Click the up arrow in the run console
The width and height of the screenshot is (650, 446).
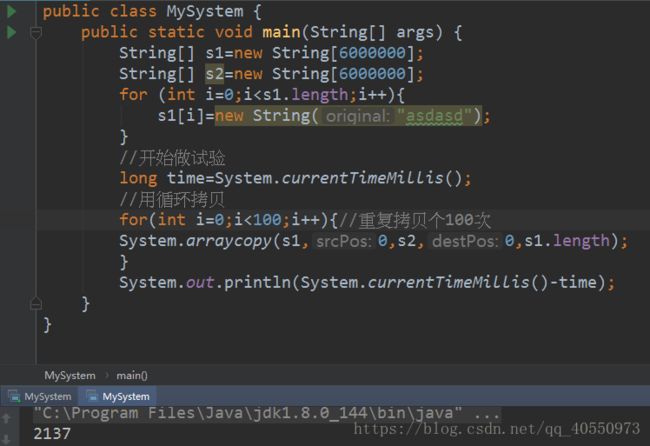click(x=7, y=418)
